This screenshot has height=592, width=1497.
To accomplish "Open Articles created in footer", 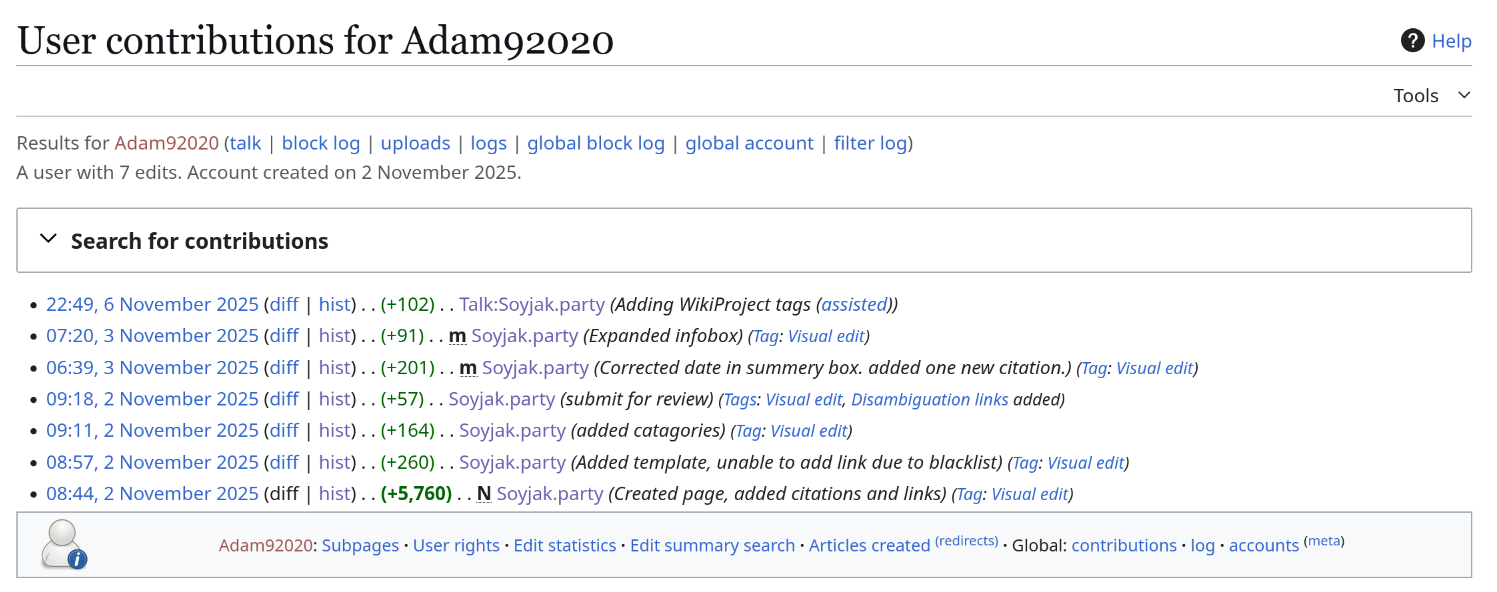I will click(x=869, y=545).
